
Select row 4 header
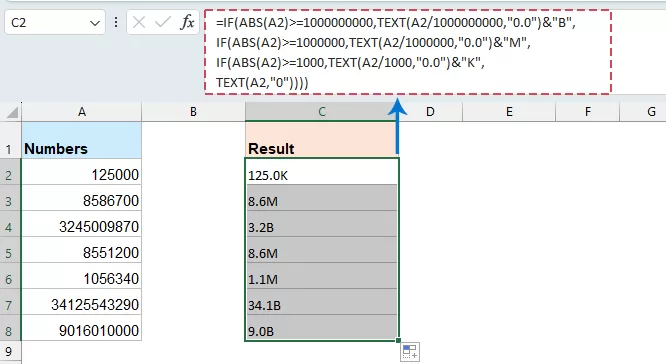(x=10, y=224)
